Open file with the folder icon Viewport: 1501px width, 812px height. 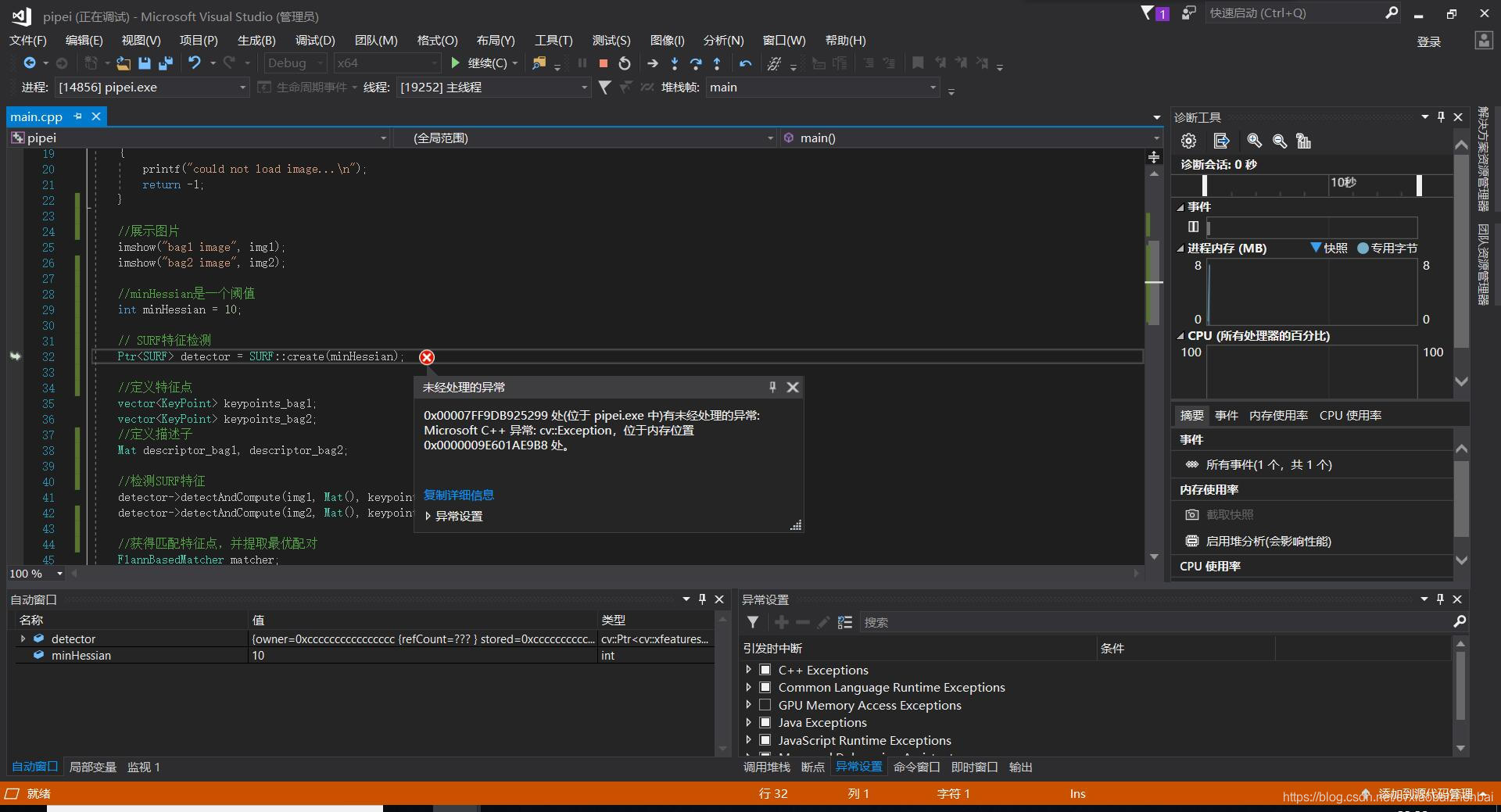tap(124, 63)
